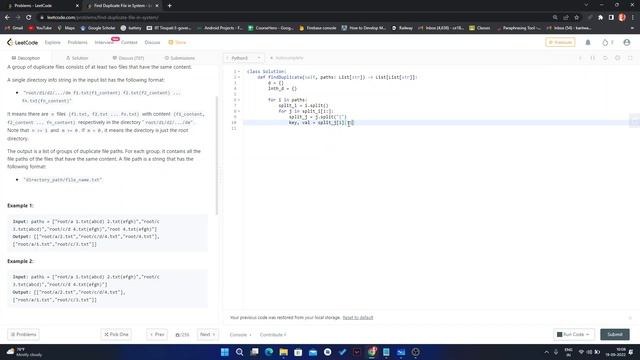Go to the Next problem

(208, 334)
